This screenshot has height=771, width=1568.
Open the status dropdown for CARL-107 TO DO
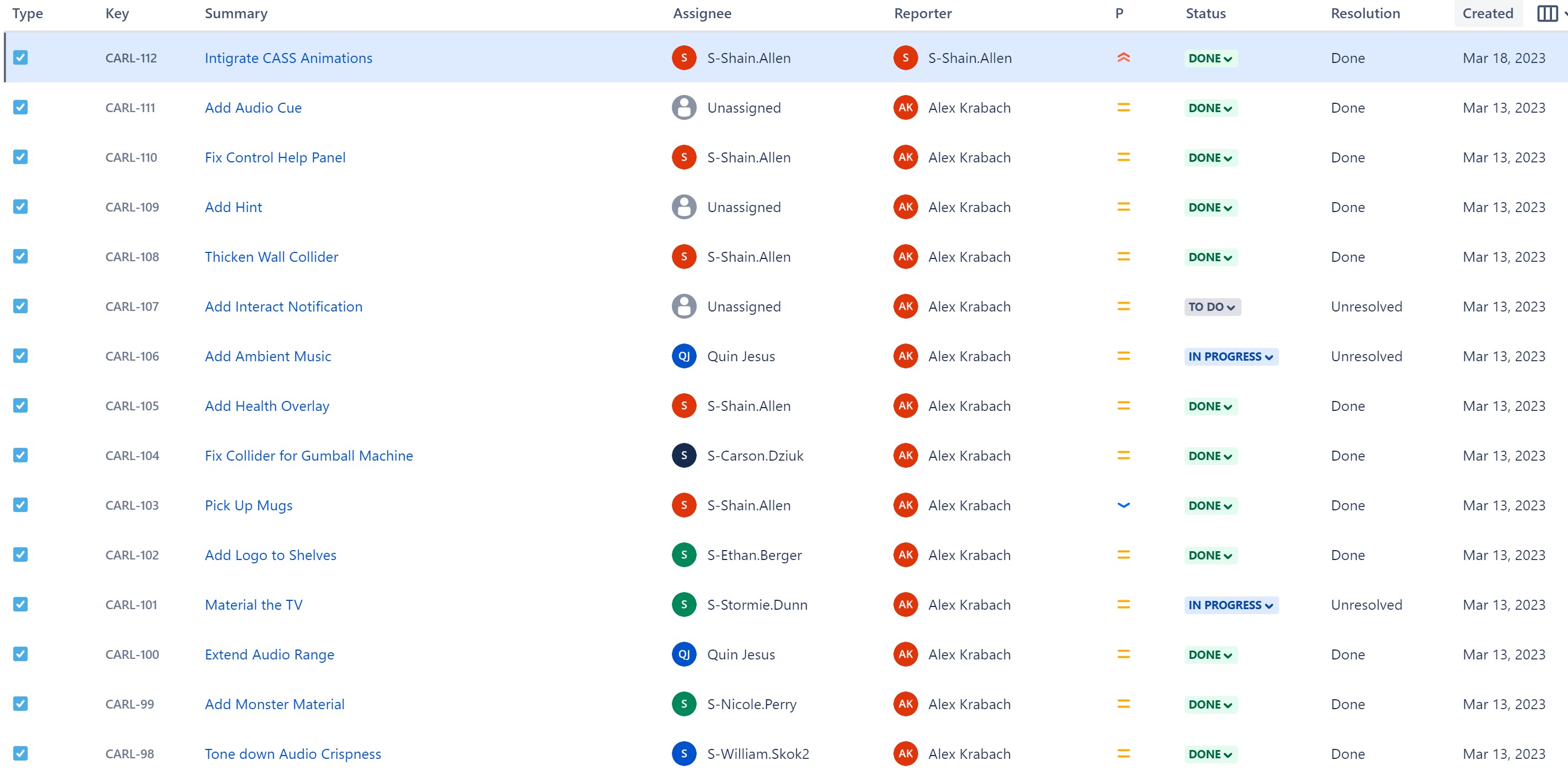(x=1212, y=307)
